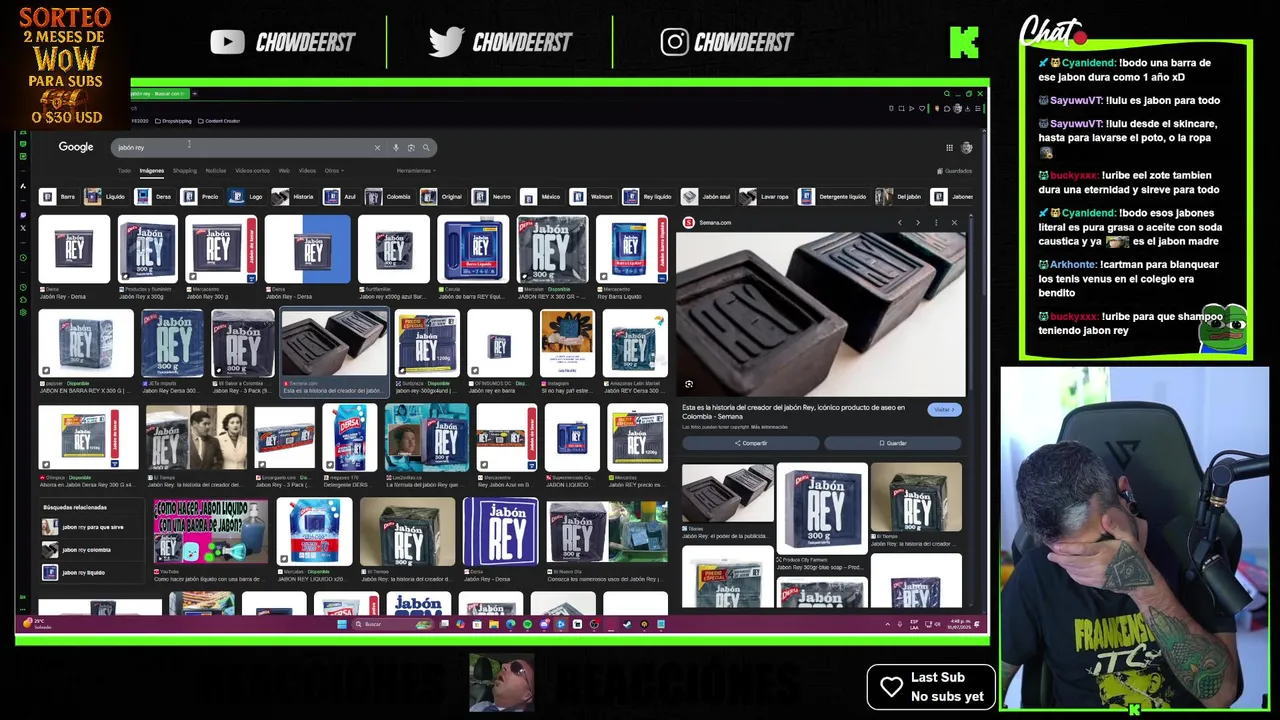Image resolution: width=1280 pixels, height=720 pixels.
Task: Filter images by the Jabón azul chip
Action: point(707,197)
